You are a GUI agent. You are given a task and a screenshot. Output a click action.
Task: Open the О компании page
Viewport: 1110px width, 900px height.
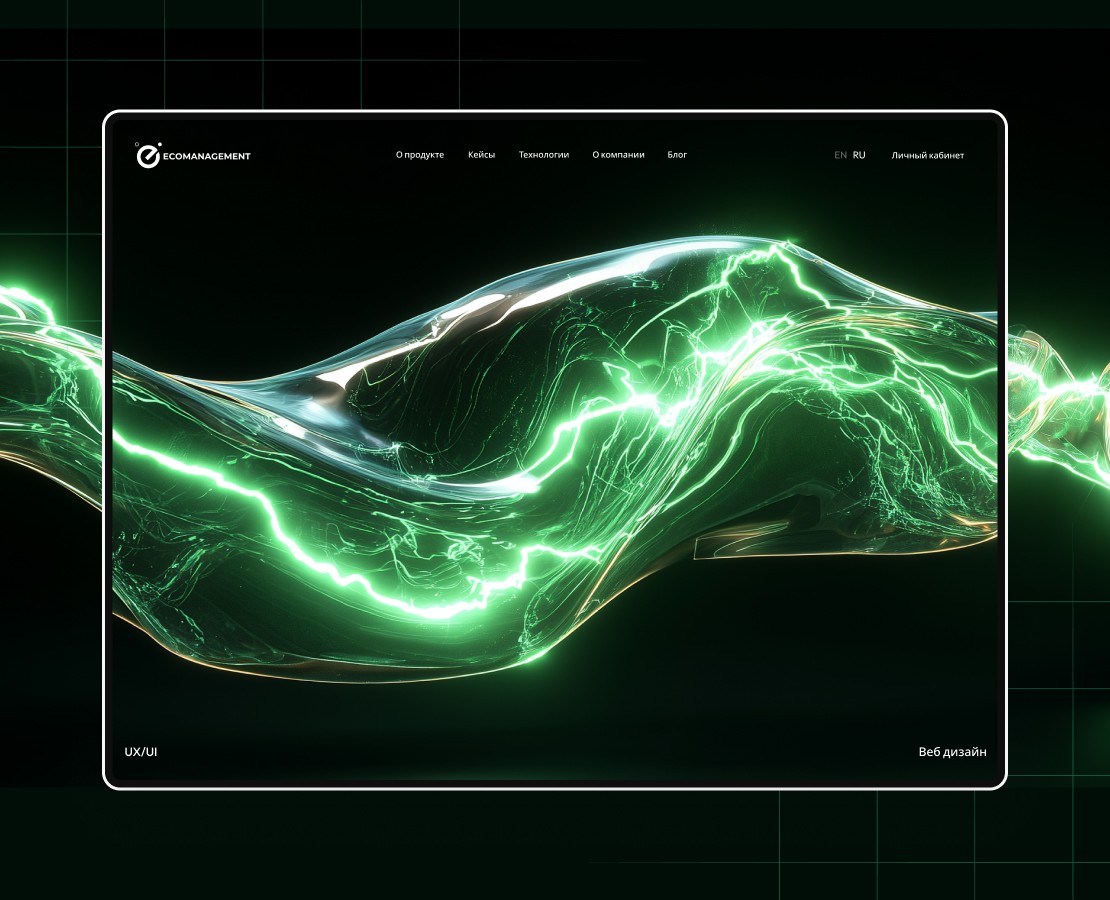point(617,155)
